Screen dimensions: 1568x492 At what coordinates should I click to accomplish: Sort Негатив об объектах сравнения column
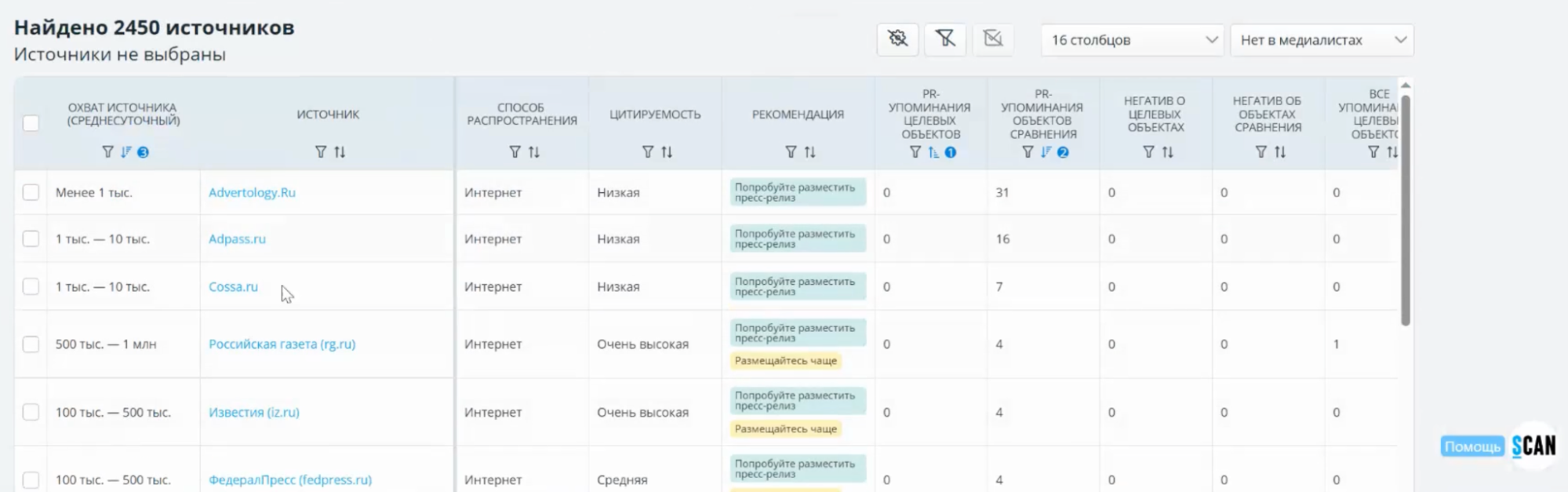point(1280,152)
